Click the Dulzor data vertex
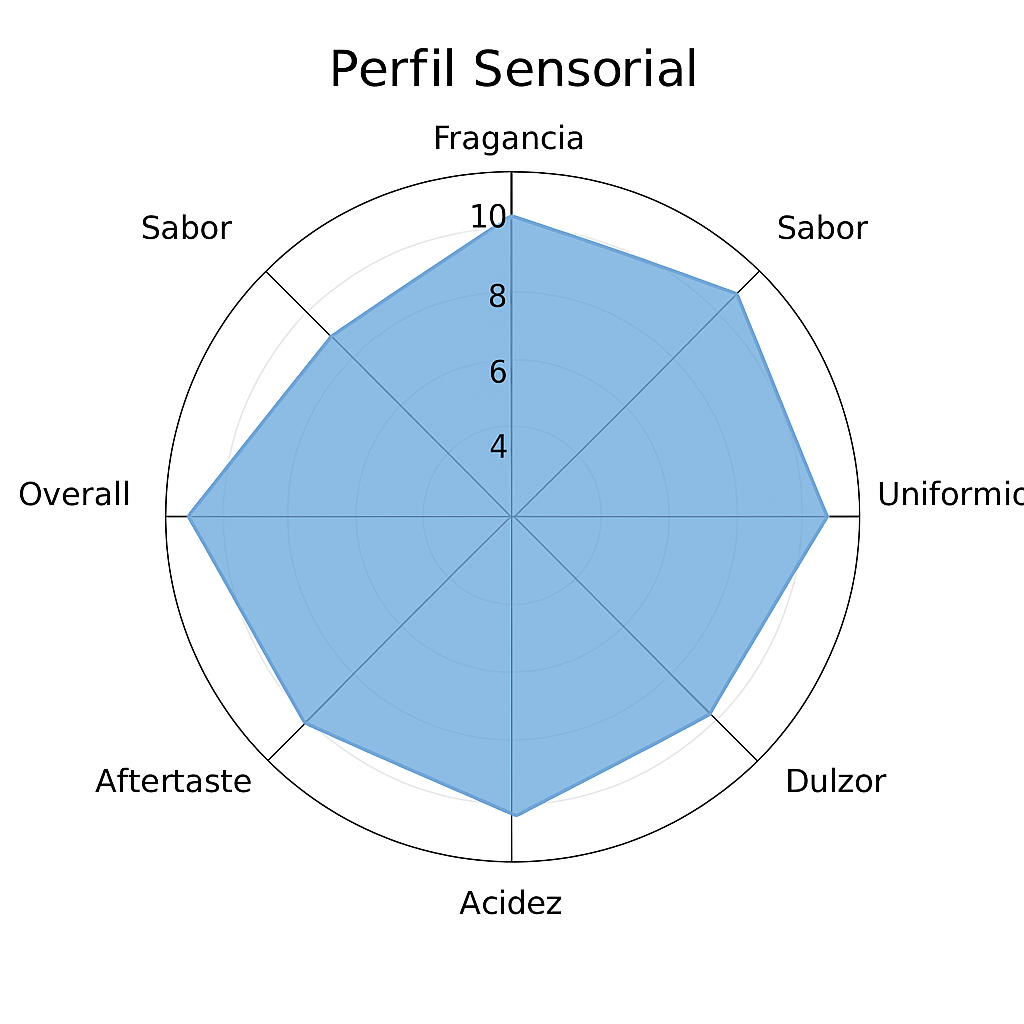The width and height of the screenshot is (1024, 1024). click(x=711, y=714)
